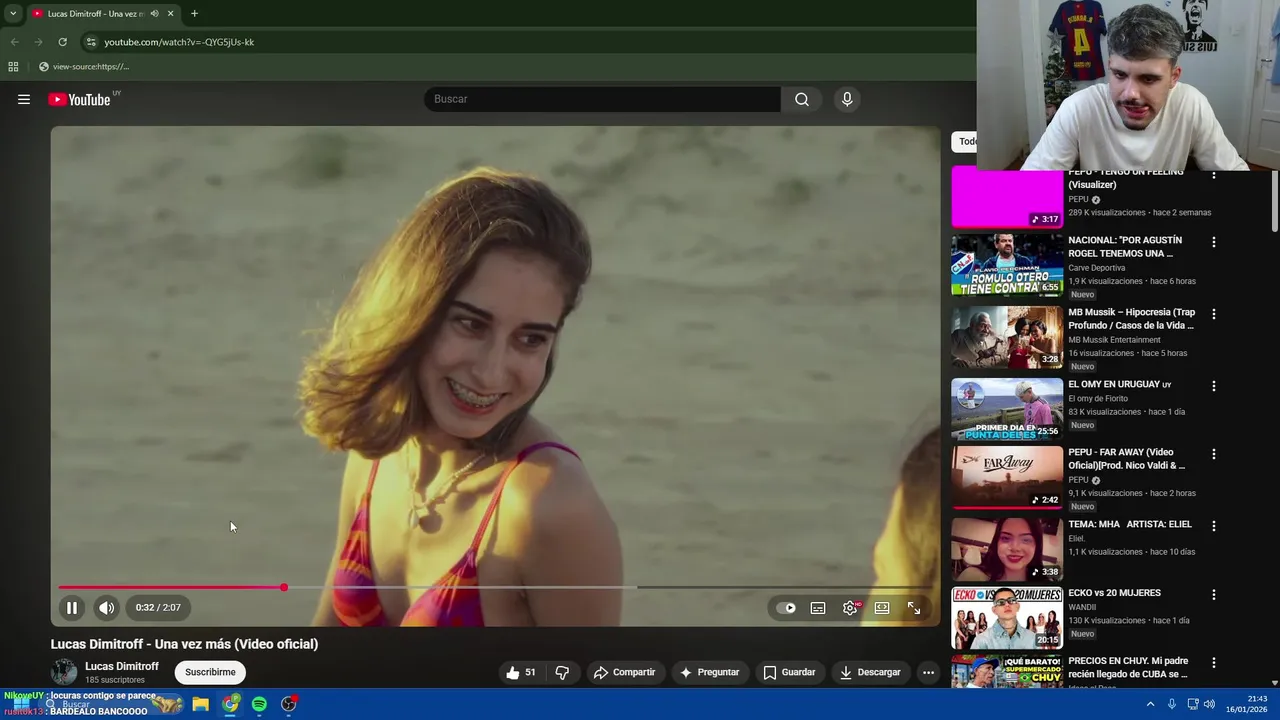Go back in browser history

tap(14, 42)
